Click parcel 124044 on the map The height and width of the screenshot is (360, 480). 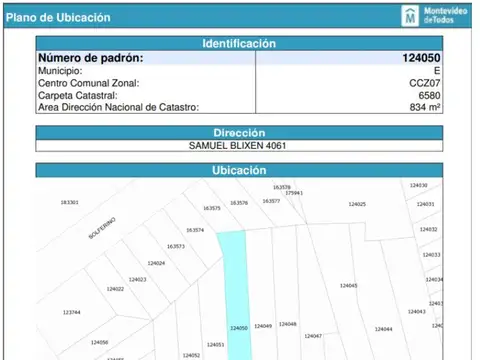383,329
